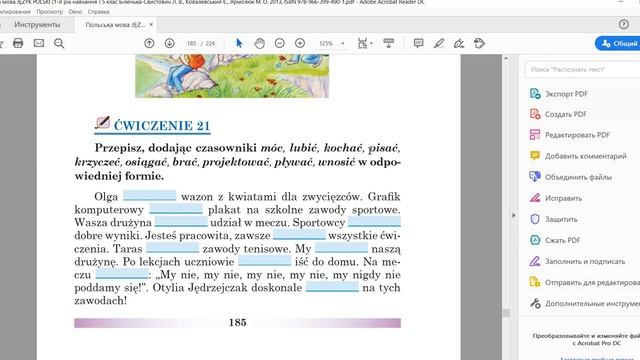The height and width of the screenshot is (360, 640).
Task: Open Добавить комментарий tool
Action: (578, 156)
